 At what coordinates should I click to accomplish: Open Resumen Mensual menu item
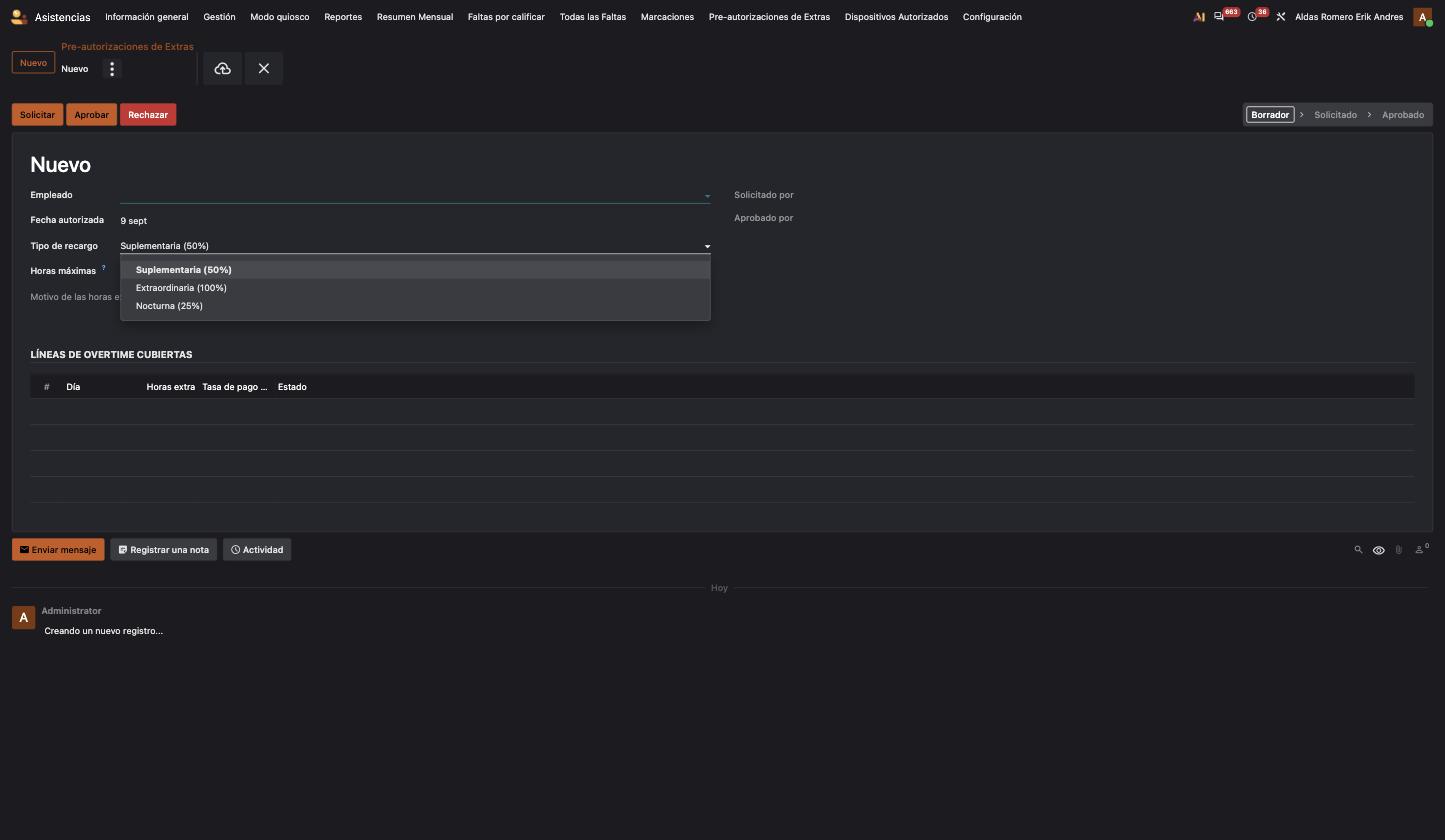coord(415,17)
